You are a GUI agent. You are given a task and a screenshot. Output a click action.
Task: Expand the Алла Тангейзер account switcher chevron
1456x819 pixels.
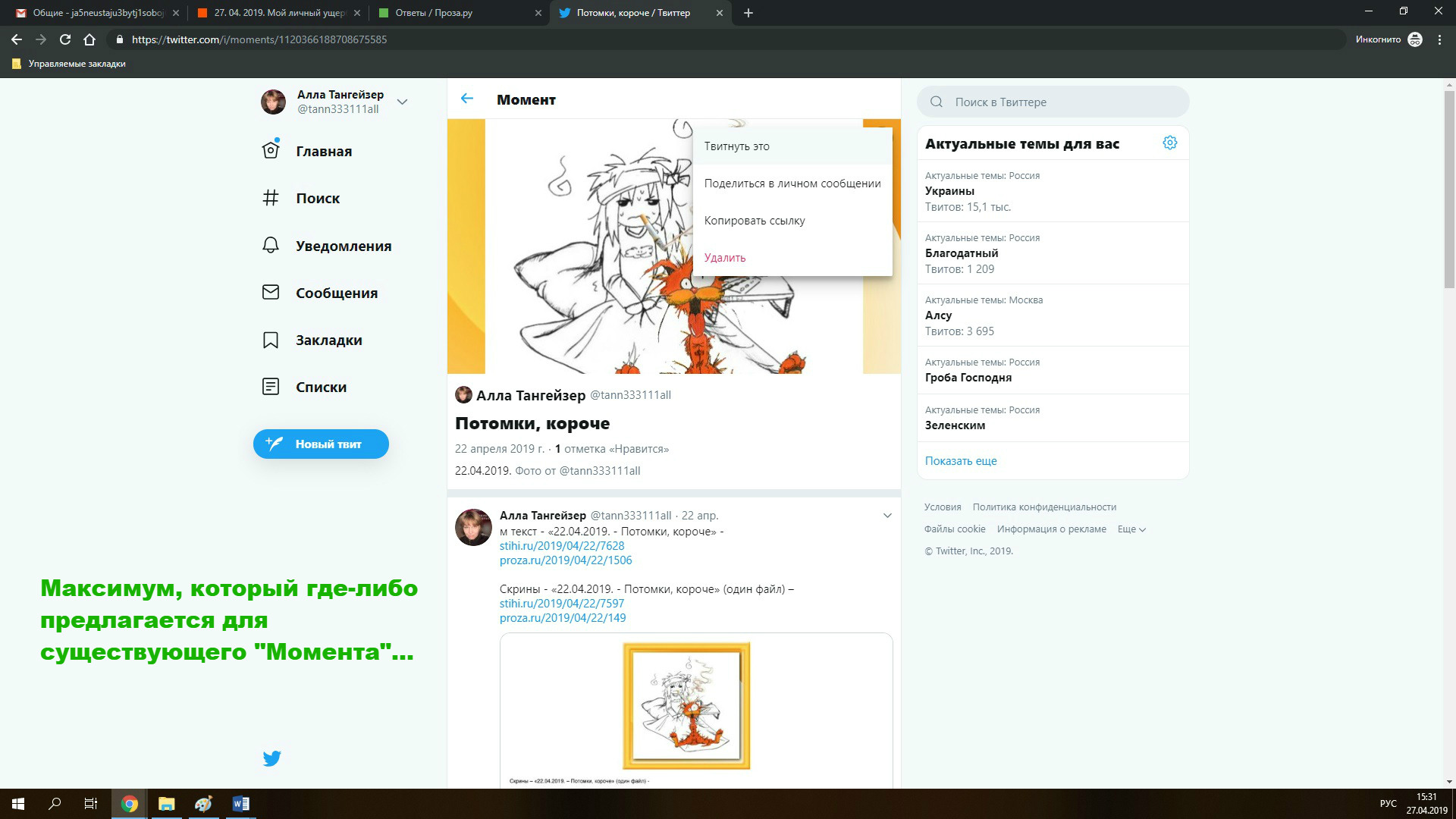pos(403,102)
